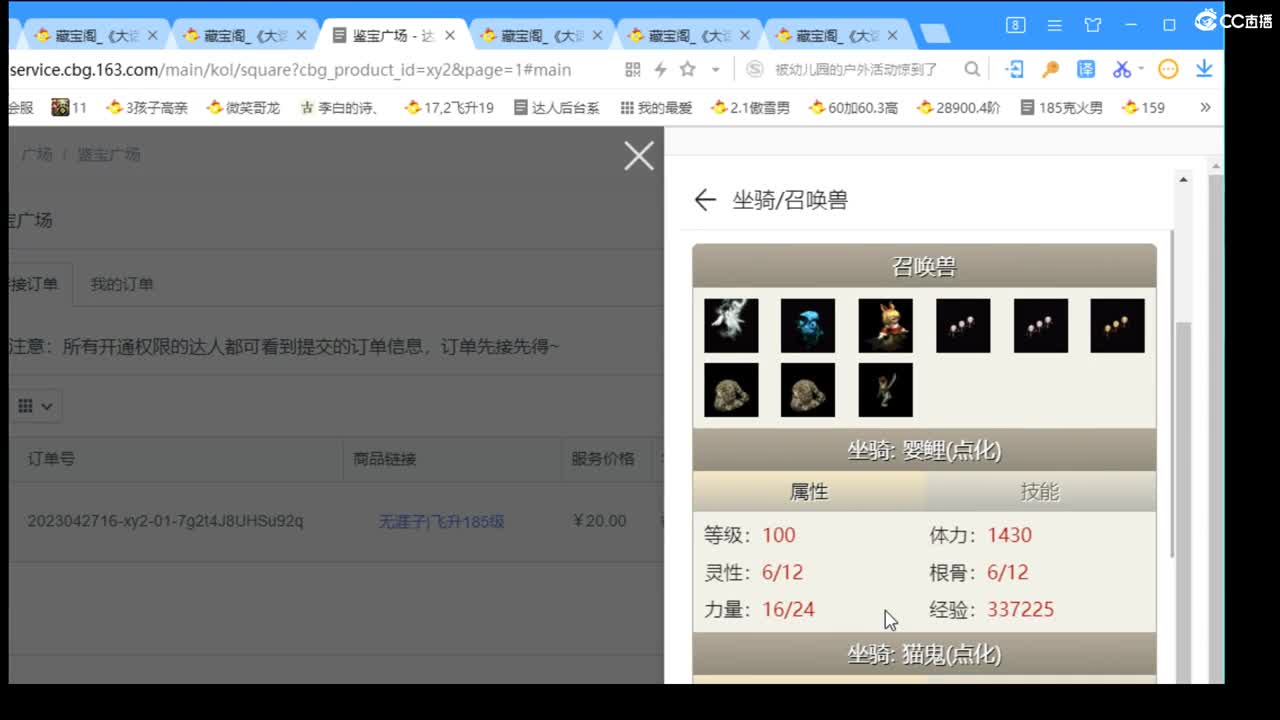1280x720 pixels.
Task: Open the 我的订单 tab
Action: click(x=122, y=284)
